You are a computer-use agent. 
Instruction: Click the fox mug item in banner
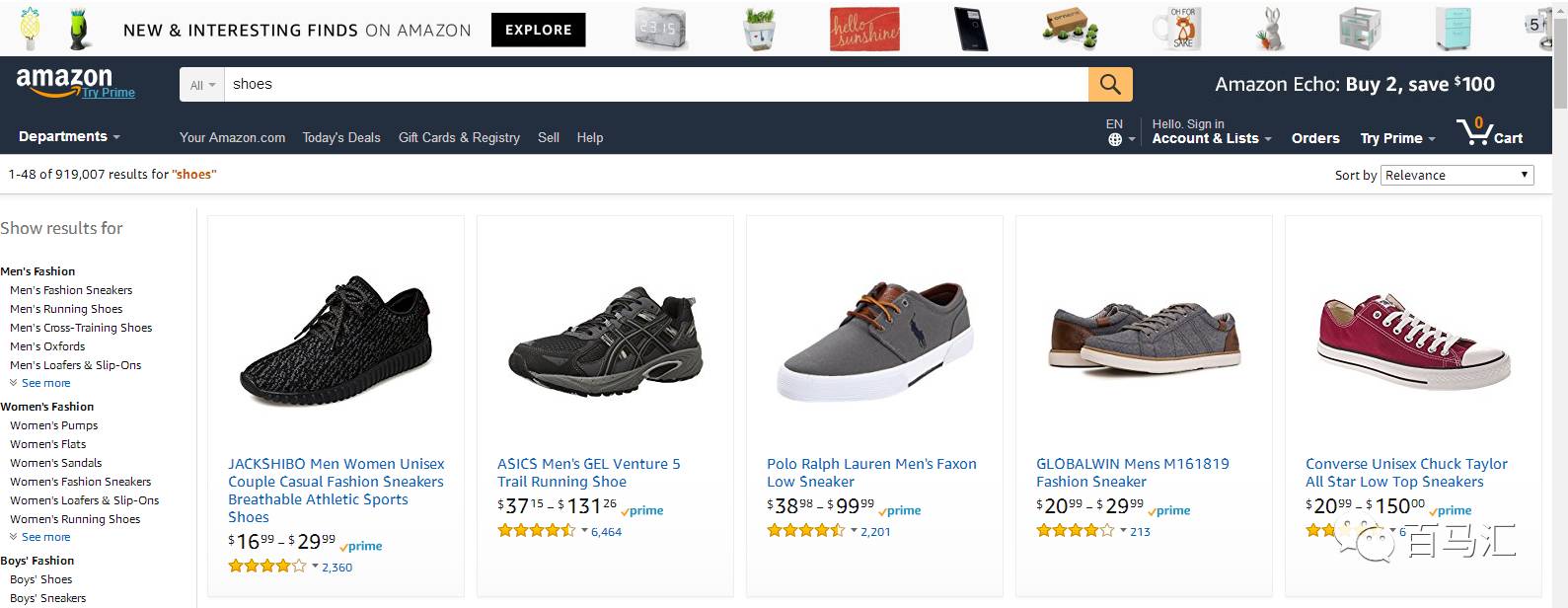[x=1181, y=29]
